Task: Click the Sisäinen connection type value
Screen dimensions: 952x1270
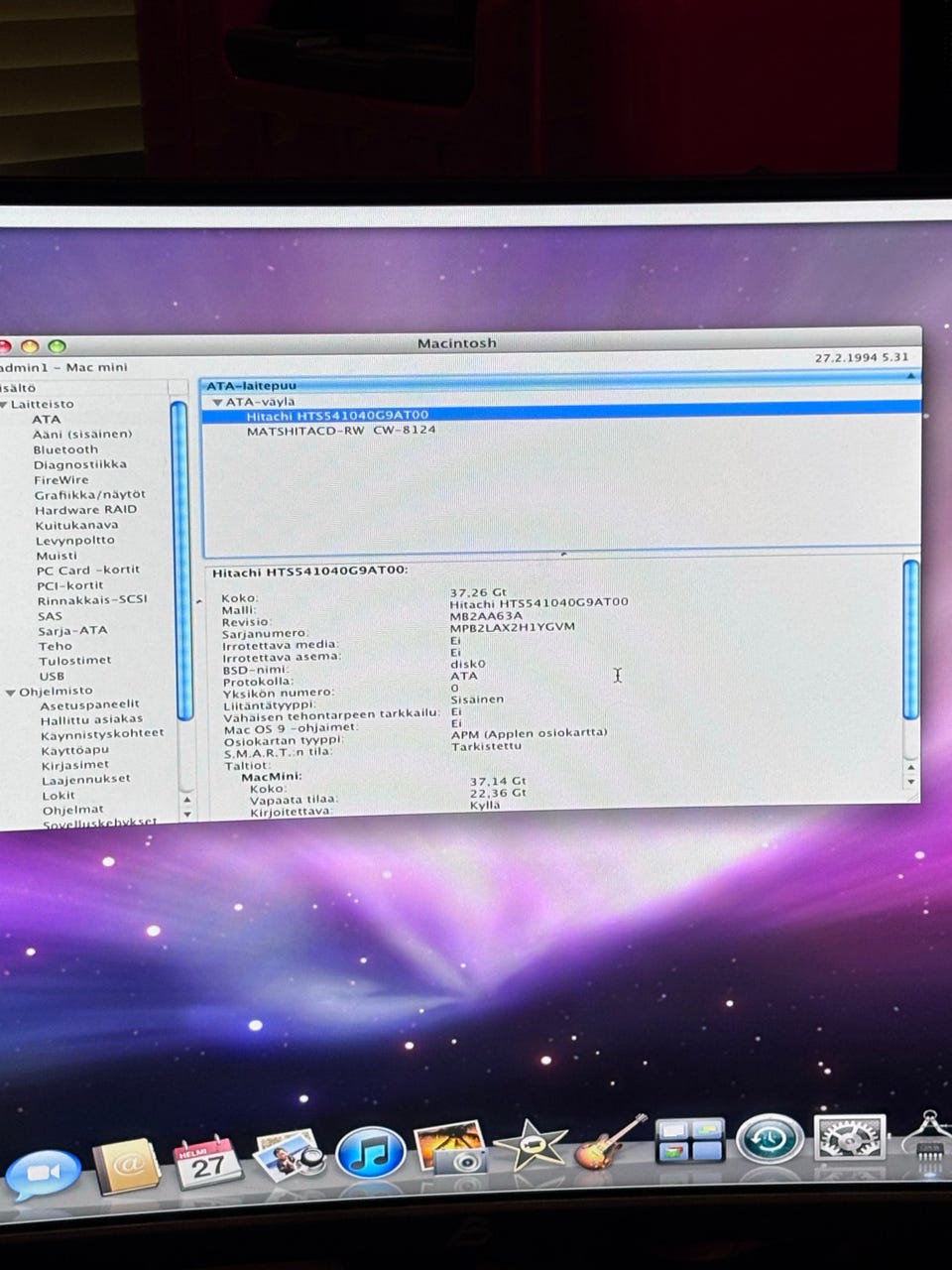Action: click(477, 699)
